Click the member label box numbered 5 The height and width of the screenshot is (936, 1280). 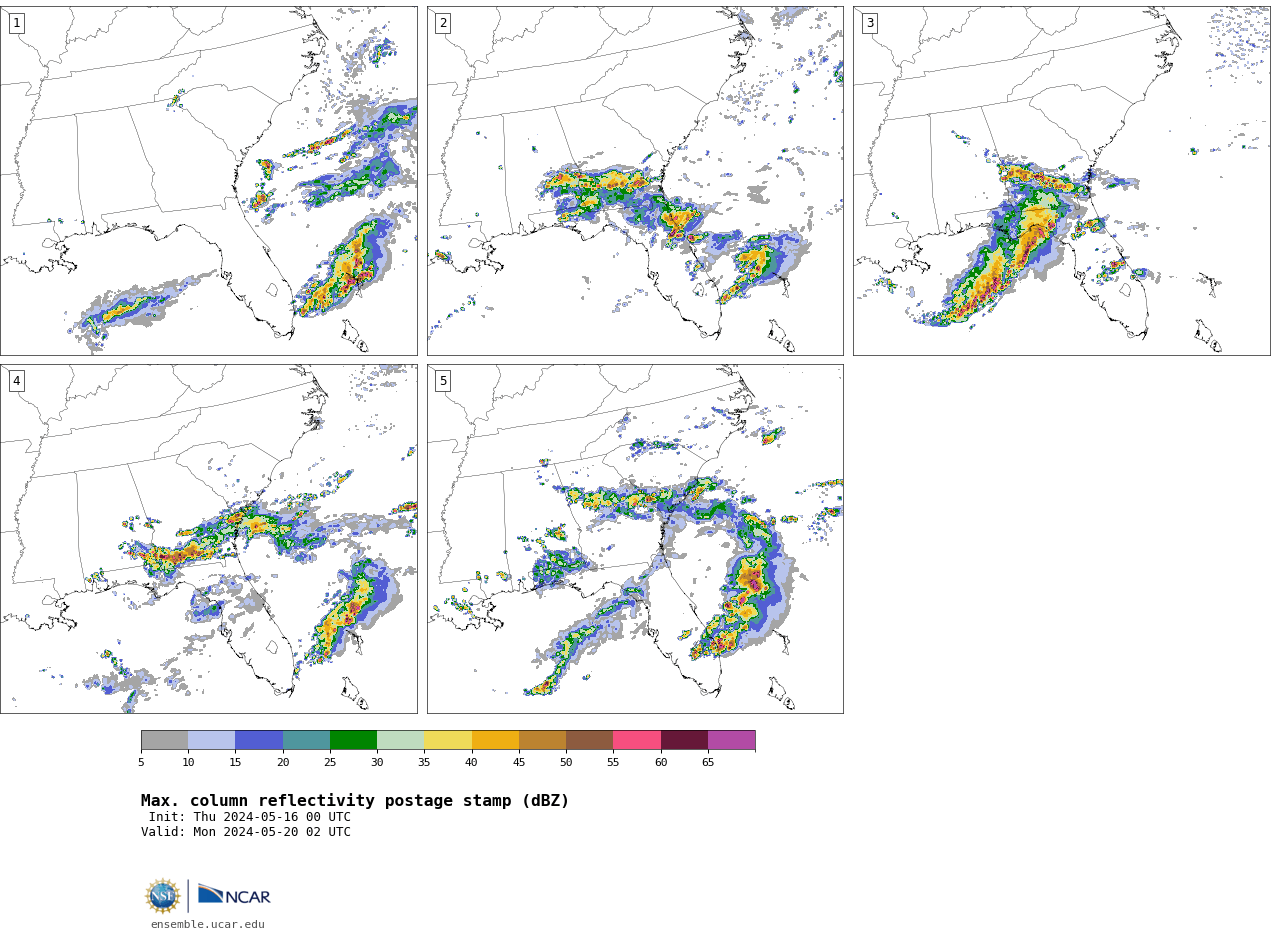point(443,381)
